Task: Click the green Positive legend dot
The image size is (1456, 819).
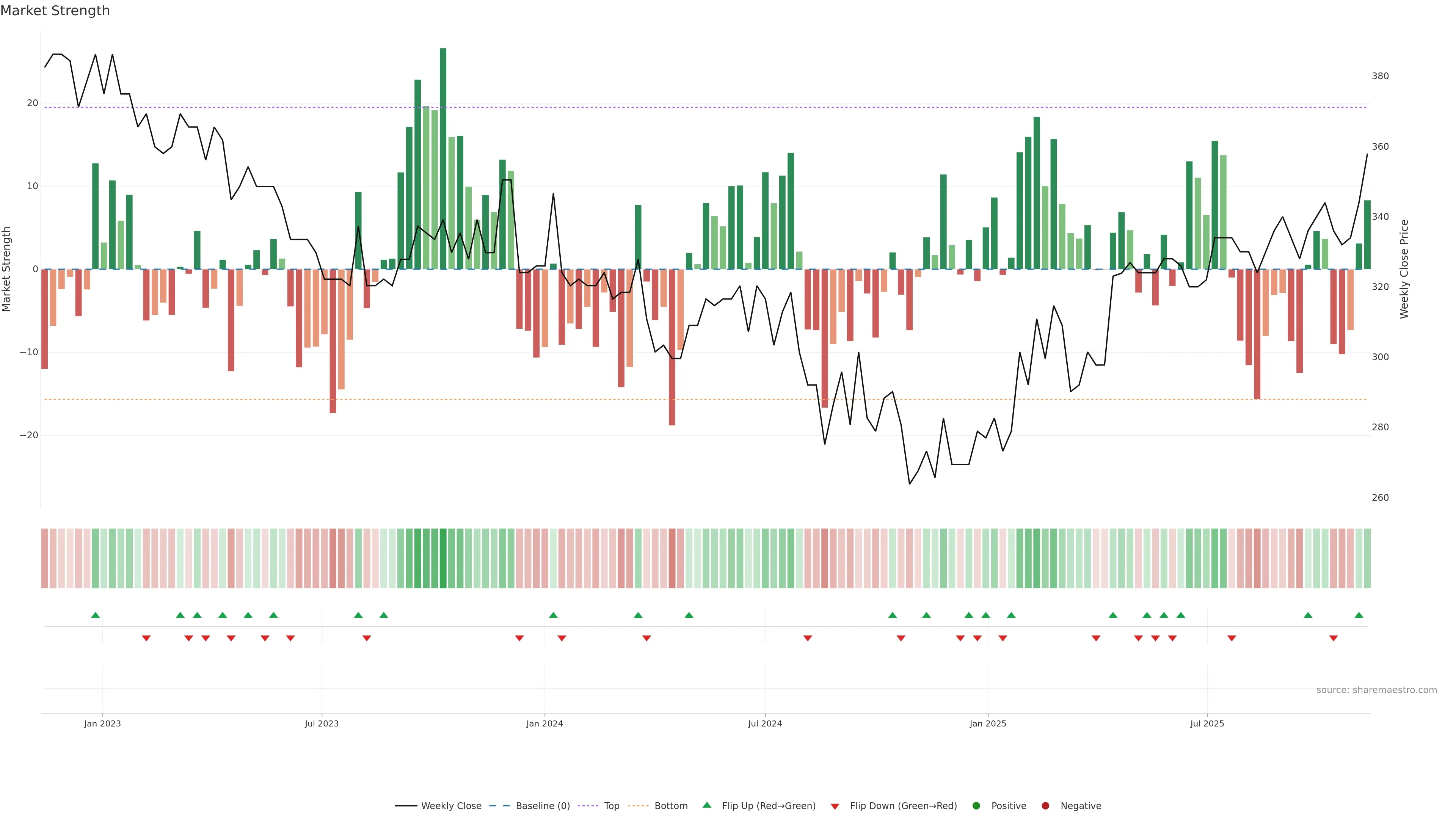Action: (976, 806)
